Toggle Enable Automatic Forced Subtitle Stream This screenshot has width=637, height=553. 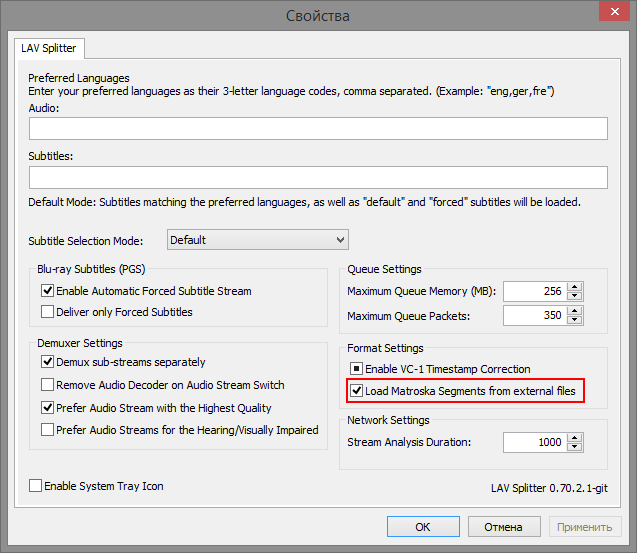(48, 291)
